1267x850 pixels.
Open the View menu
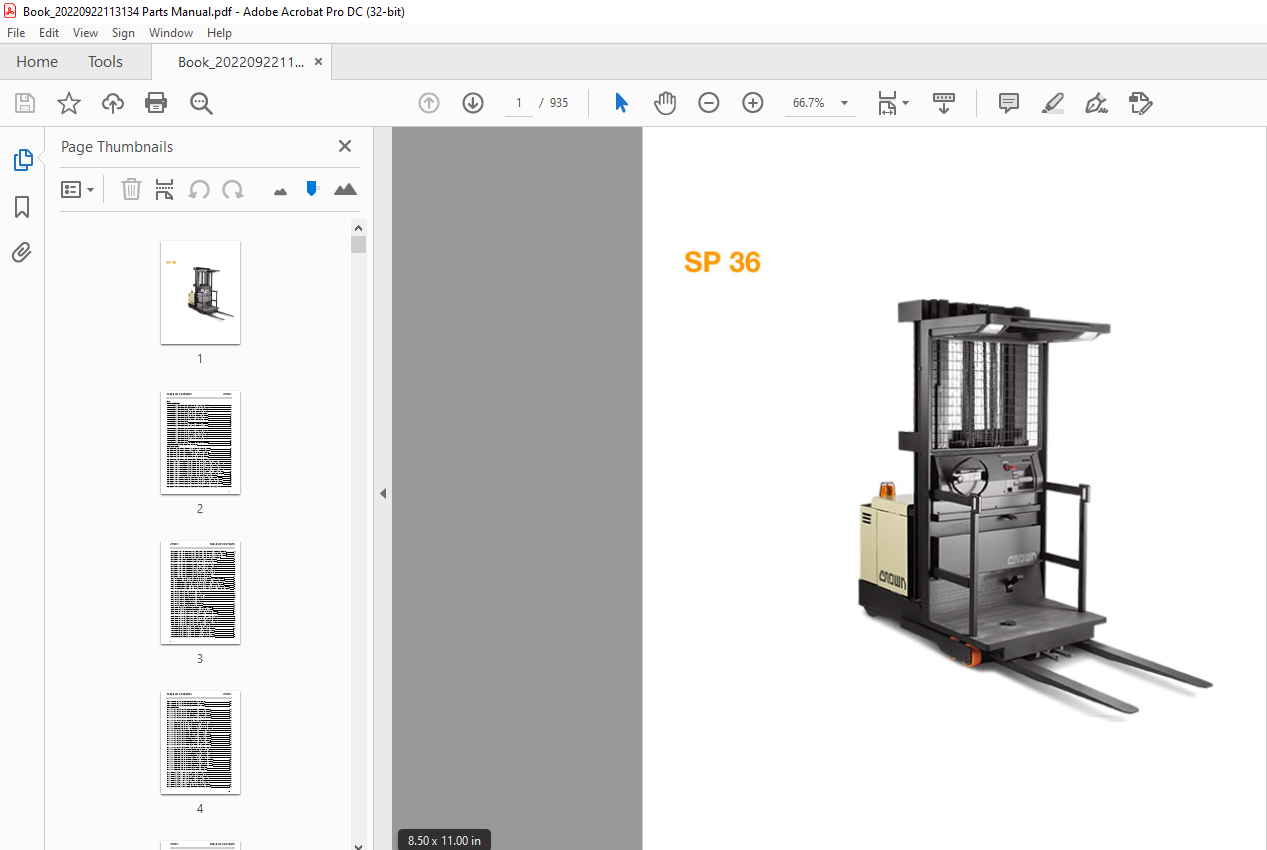point(86,33)
